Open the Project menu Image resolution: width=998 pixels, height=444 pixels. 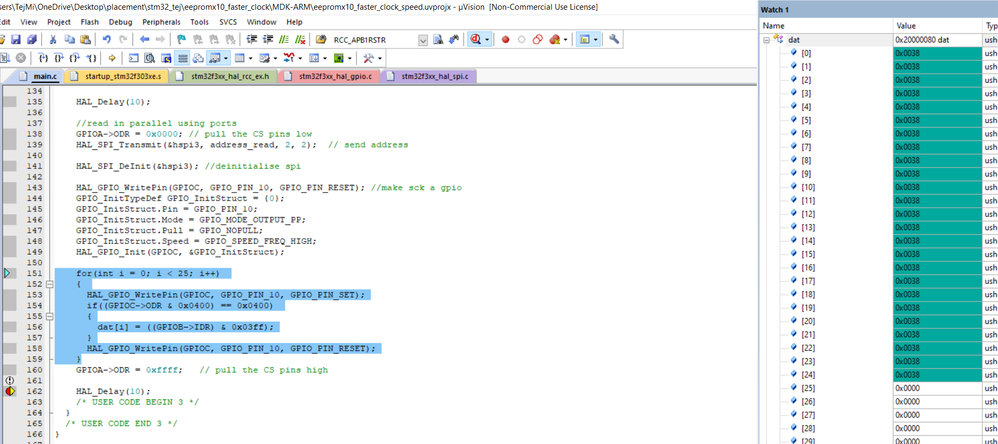(x=59, y=22)
